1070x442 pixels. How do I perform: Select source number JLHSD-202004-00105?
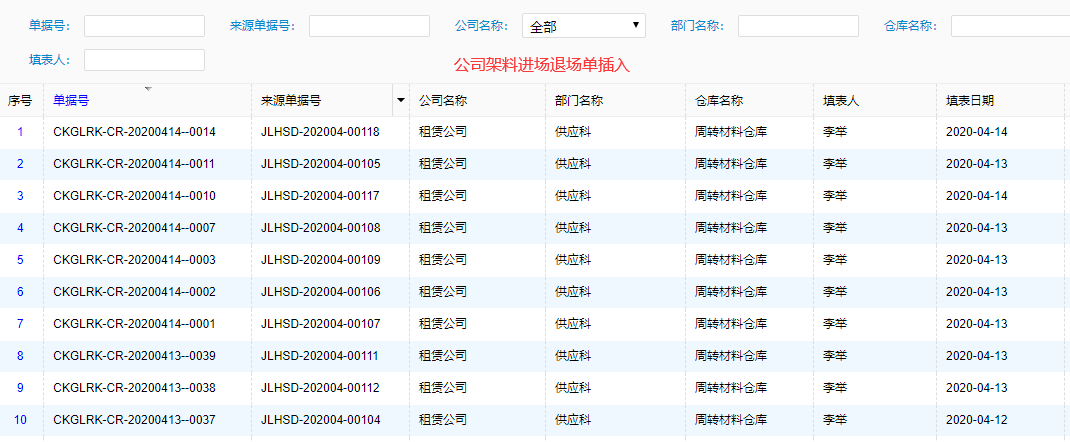[x=321, y=164]
